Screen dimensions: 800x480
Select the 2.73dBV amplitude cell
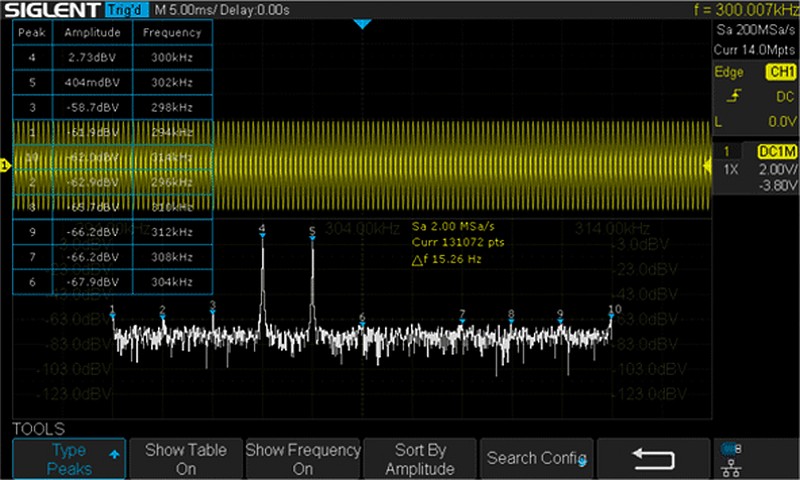coord(92,58)
